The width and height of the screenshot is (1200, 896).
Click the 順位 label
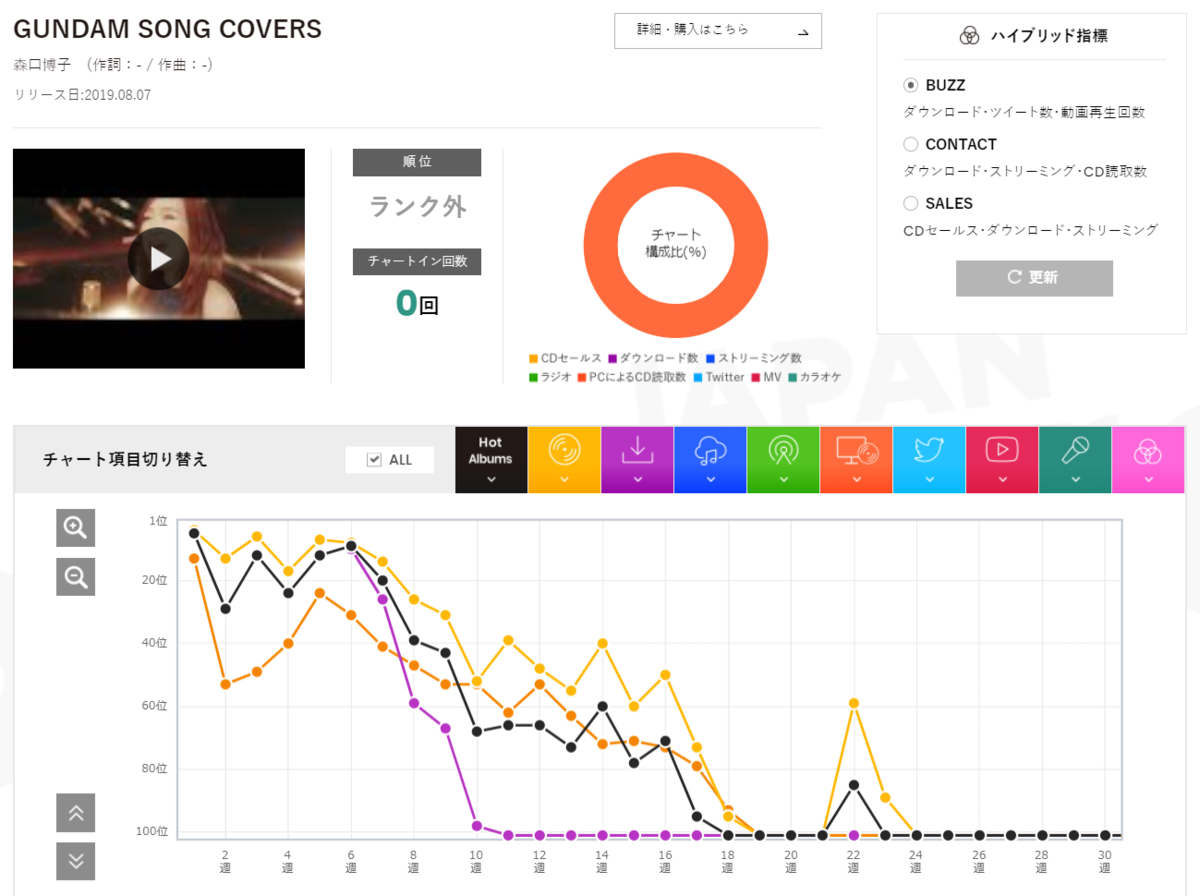pos(417,162)
